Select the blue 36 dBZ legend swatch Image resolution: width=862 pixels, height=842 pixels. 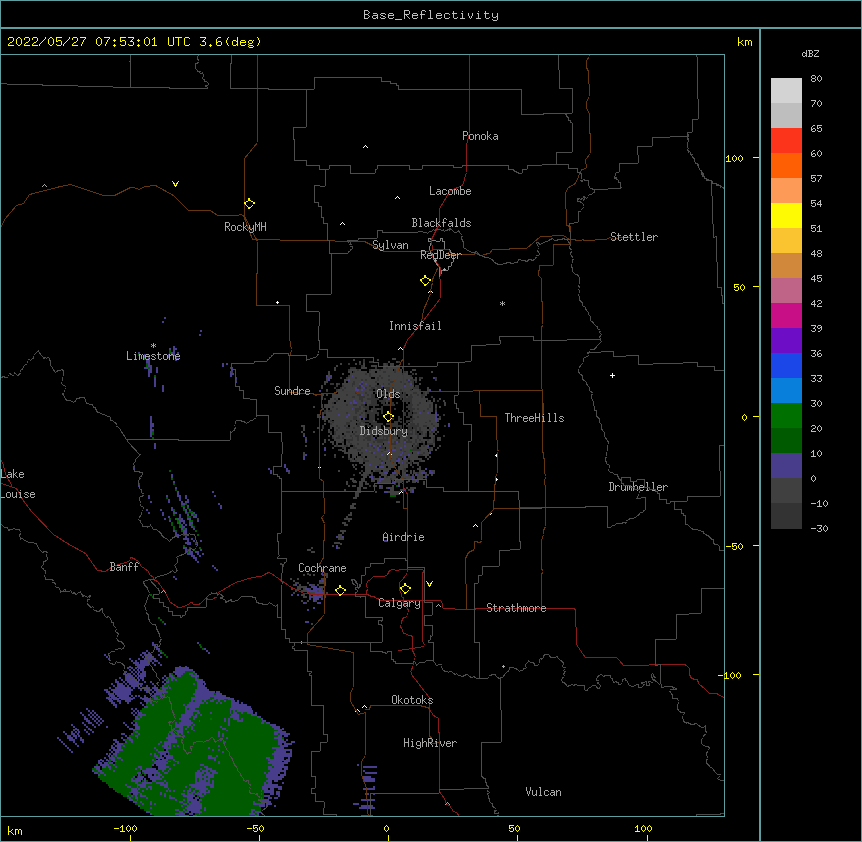[786, 365]
